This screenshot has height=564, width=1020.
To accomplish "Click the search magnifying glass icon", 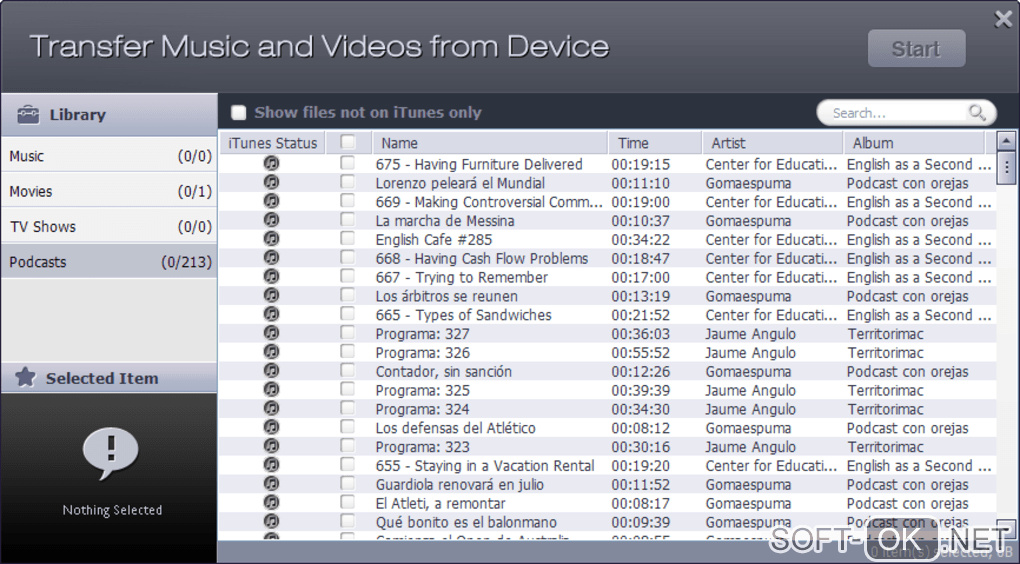I will point(977,113).
